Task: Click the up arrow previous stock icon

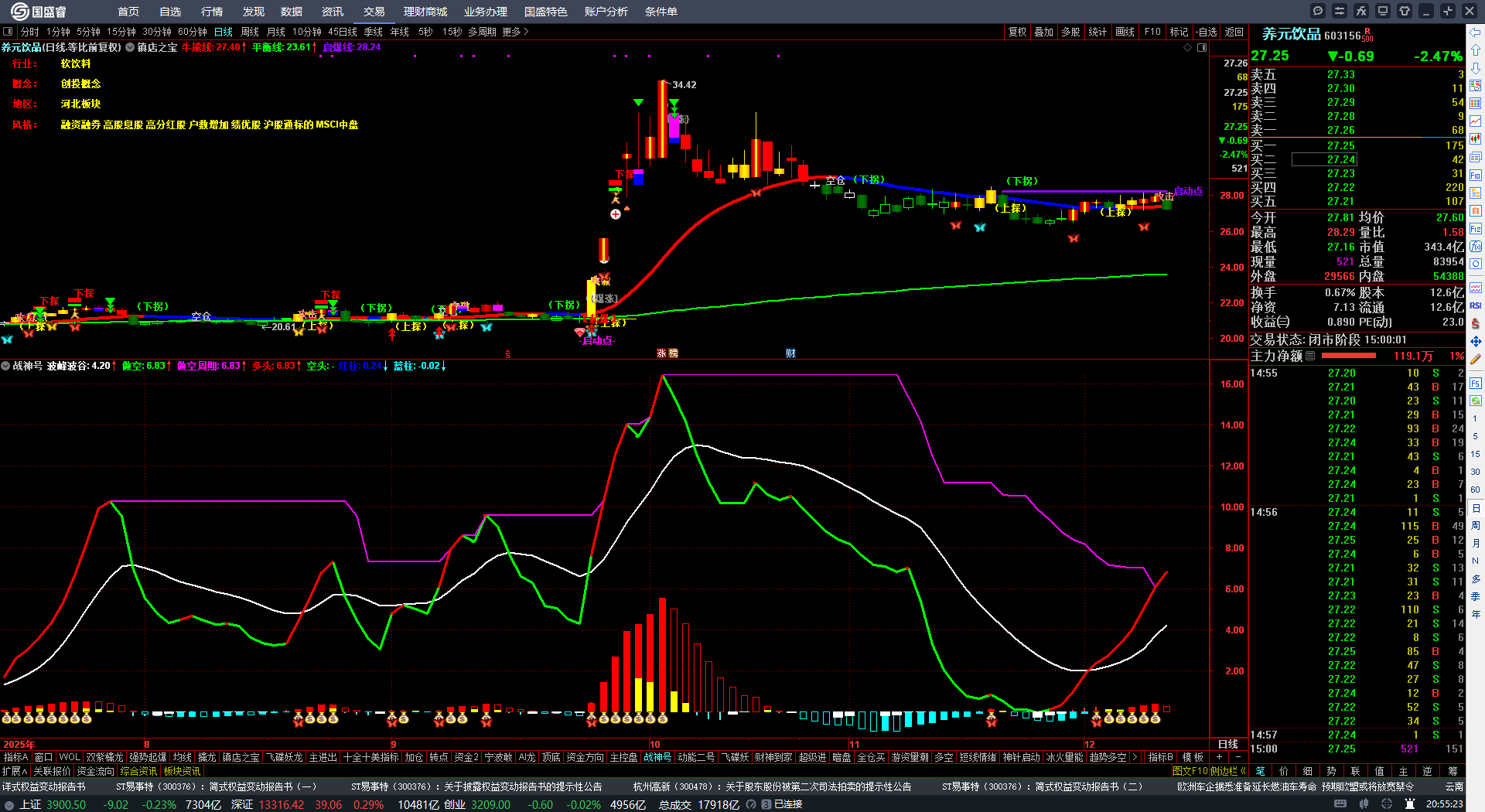Action: (1476, 50)
